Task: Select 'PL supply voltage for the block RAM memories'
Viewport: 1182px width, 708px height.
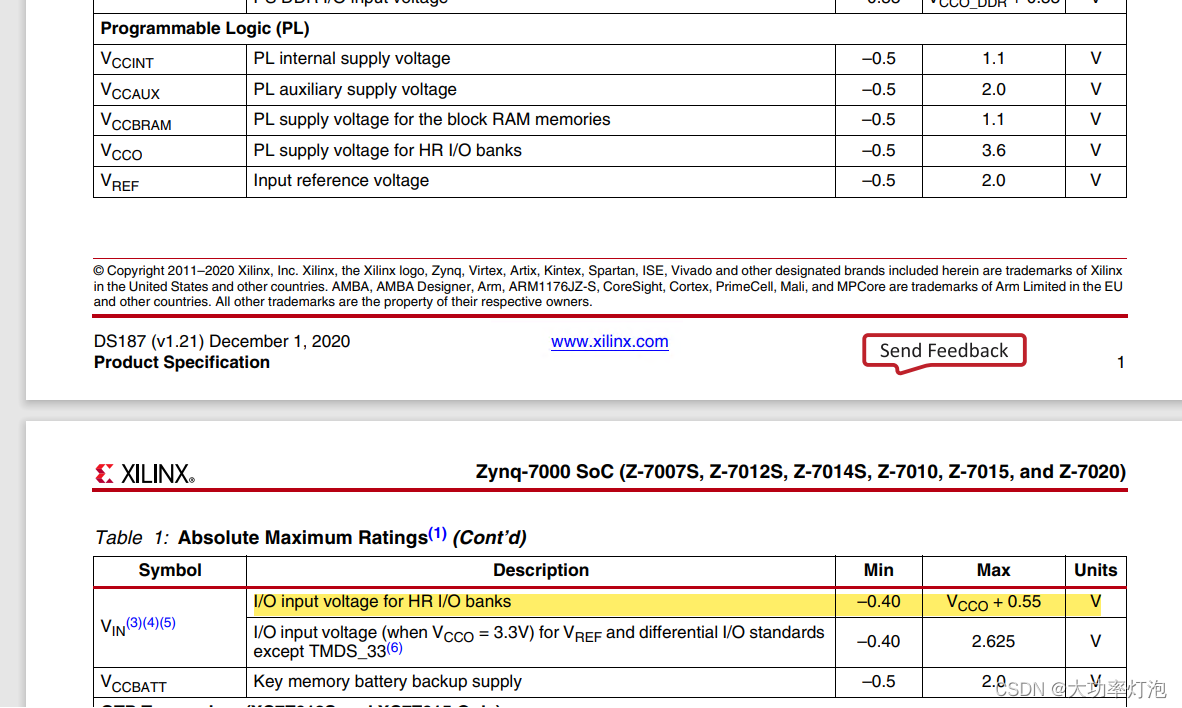Action: [x=432, y=120]
